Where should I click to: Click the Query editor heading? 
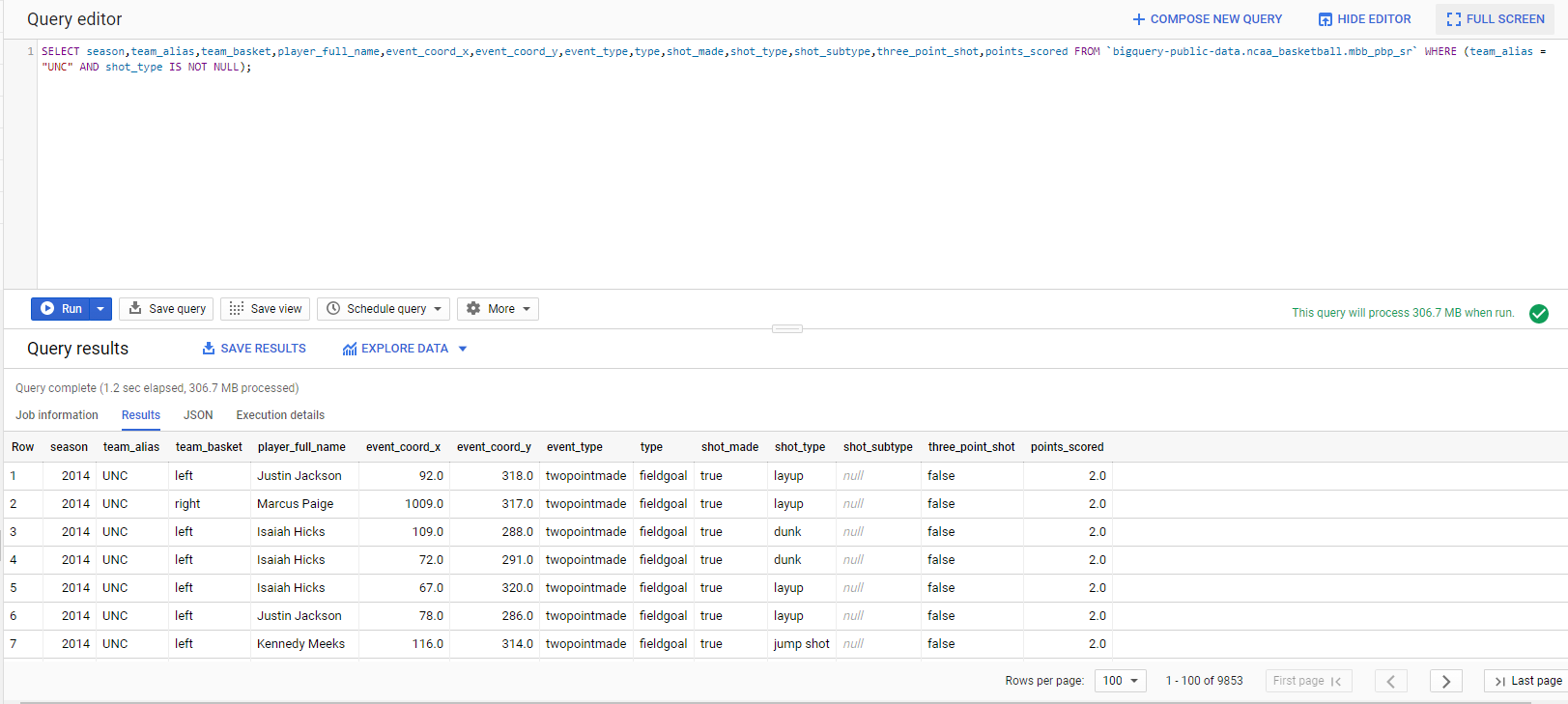click(74, 19)
